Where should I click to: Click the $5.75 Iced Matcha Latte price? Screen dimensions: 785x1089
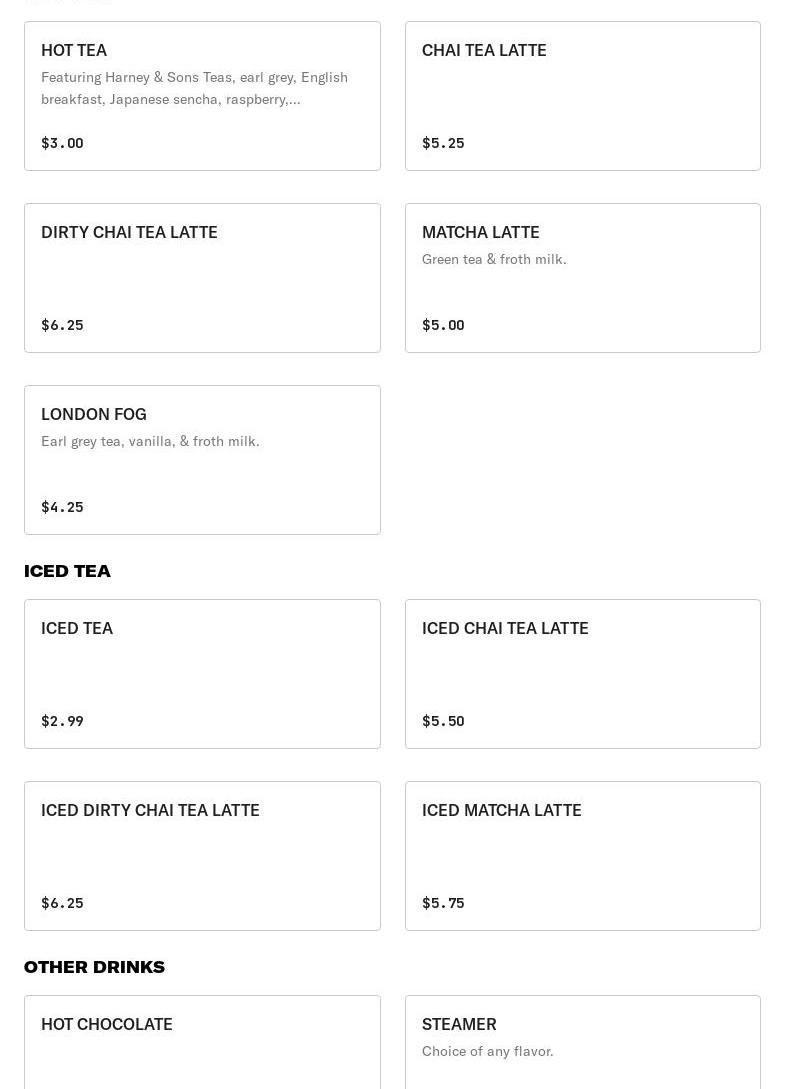click(443, 903)
